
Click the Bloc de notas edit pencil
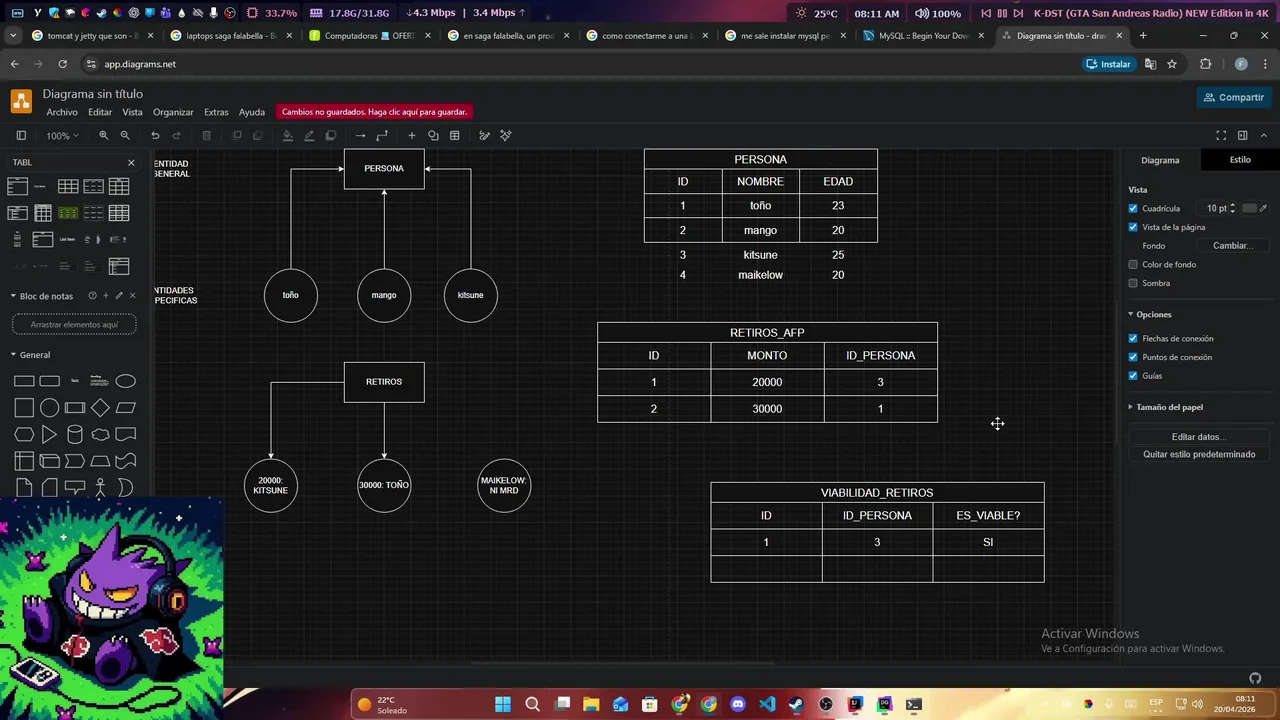click(119, 296)
